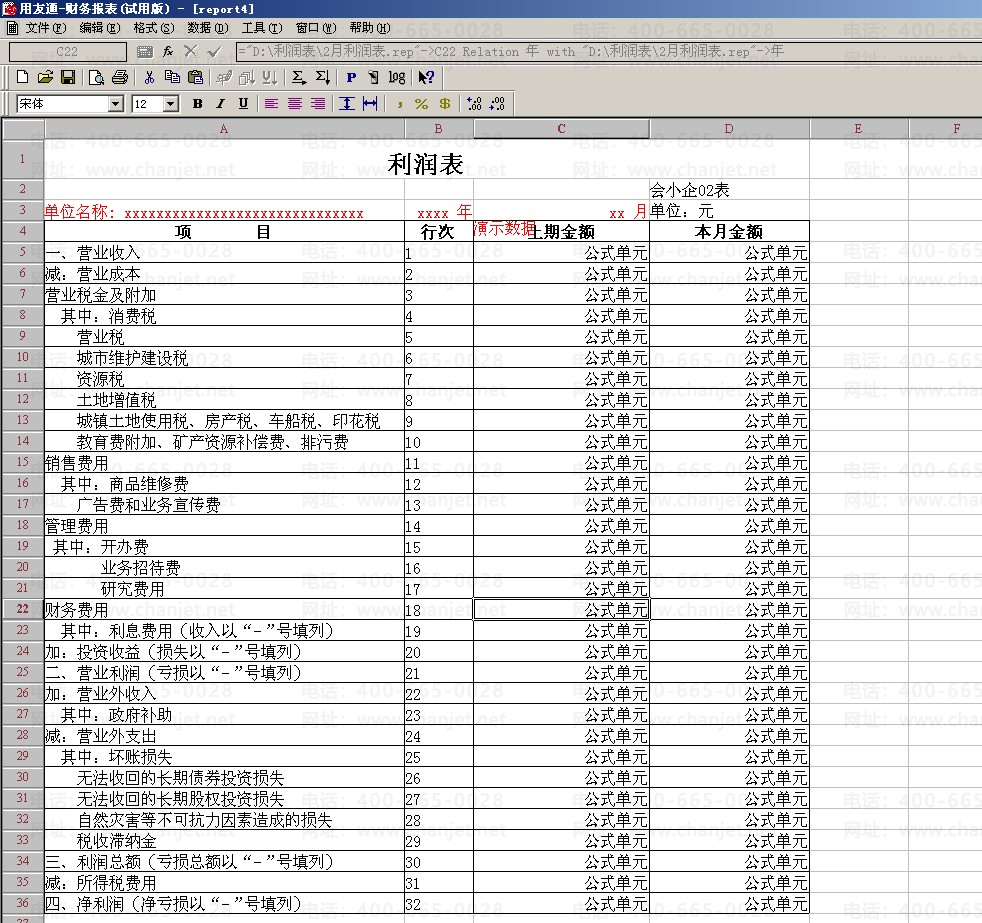Screen dimensions: 982x923
Task: Open the 格式(S) menu
Action: pos(154,28)
